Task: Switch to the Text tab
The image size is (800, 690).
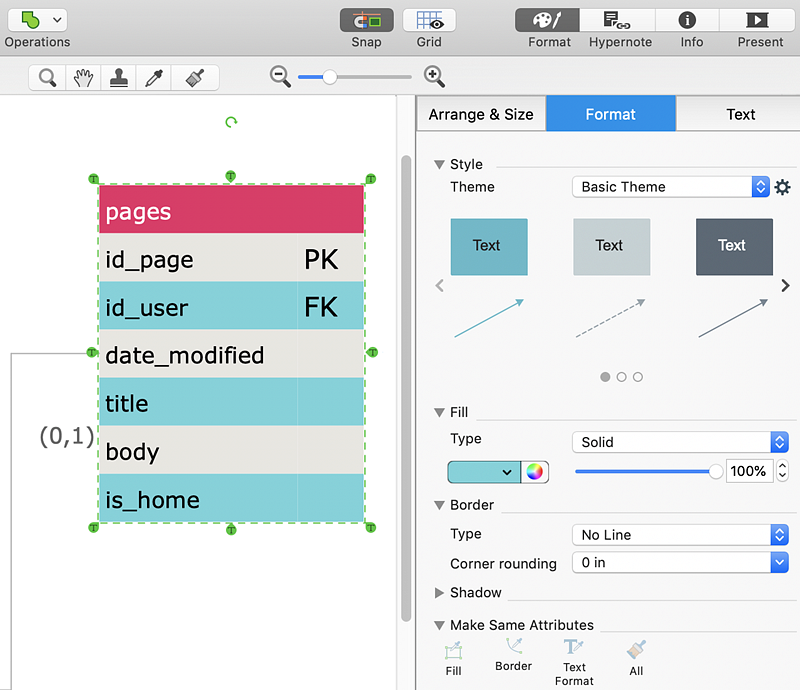Action: pos(741,114)
